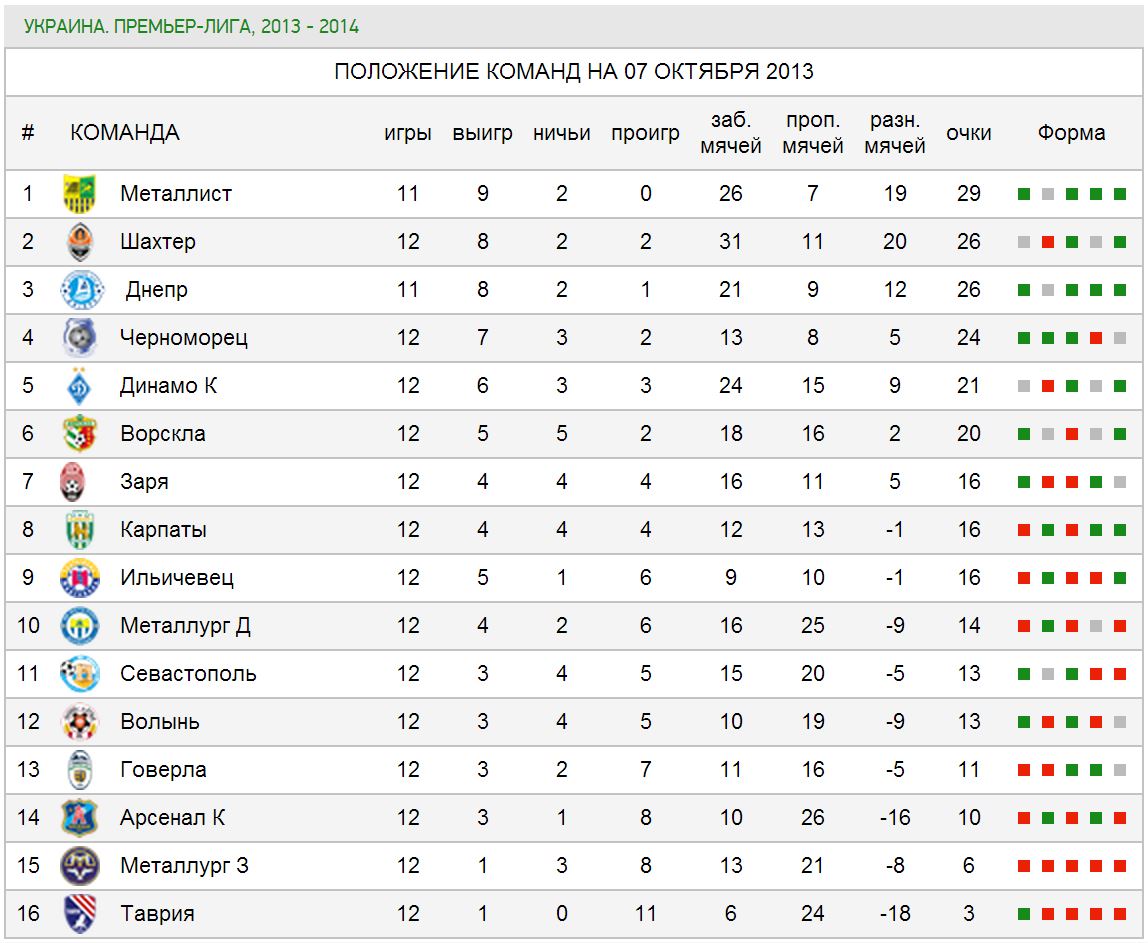
Task: Click the Ворскла club badge
Action: tap(80, 434)
